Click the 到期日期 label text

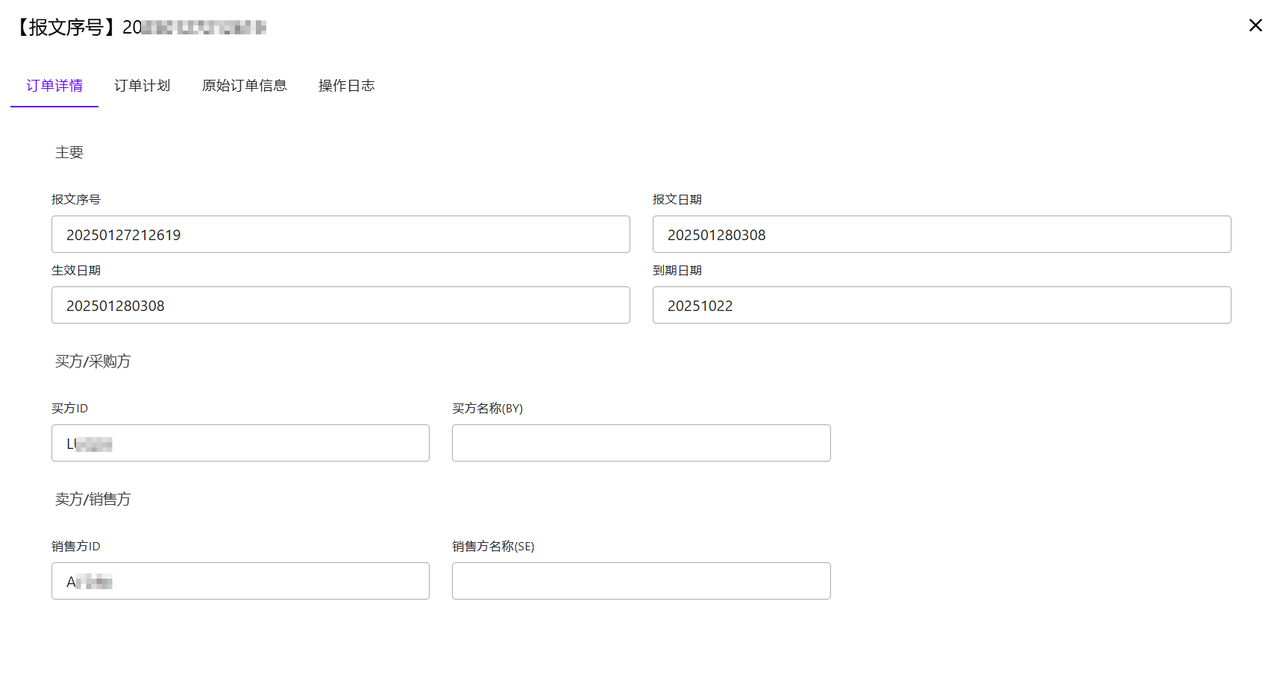(677, 271)
